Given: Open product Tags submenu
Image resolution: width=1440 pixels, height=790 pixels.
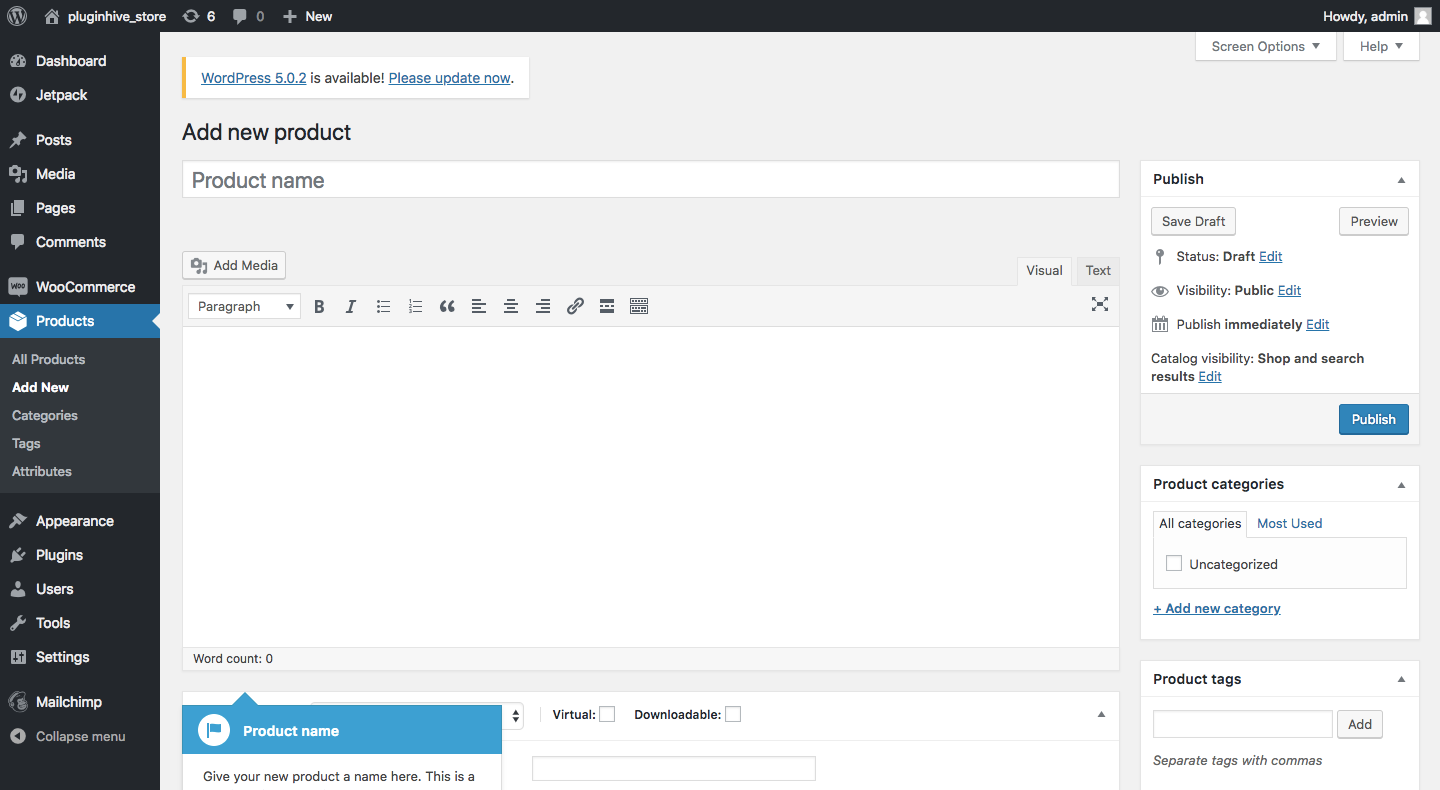Looking at the screenshot, I should 26,443.
